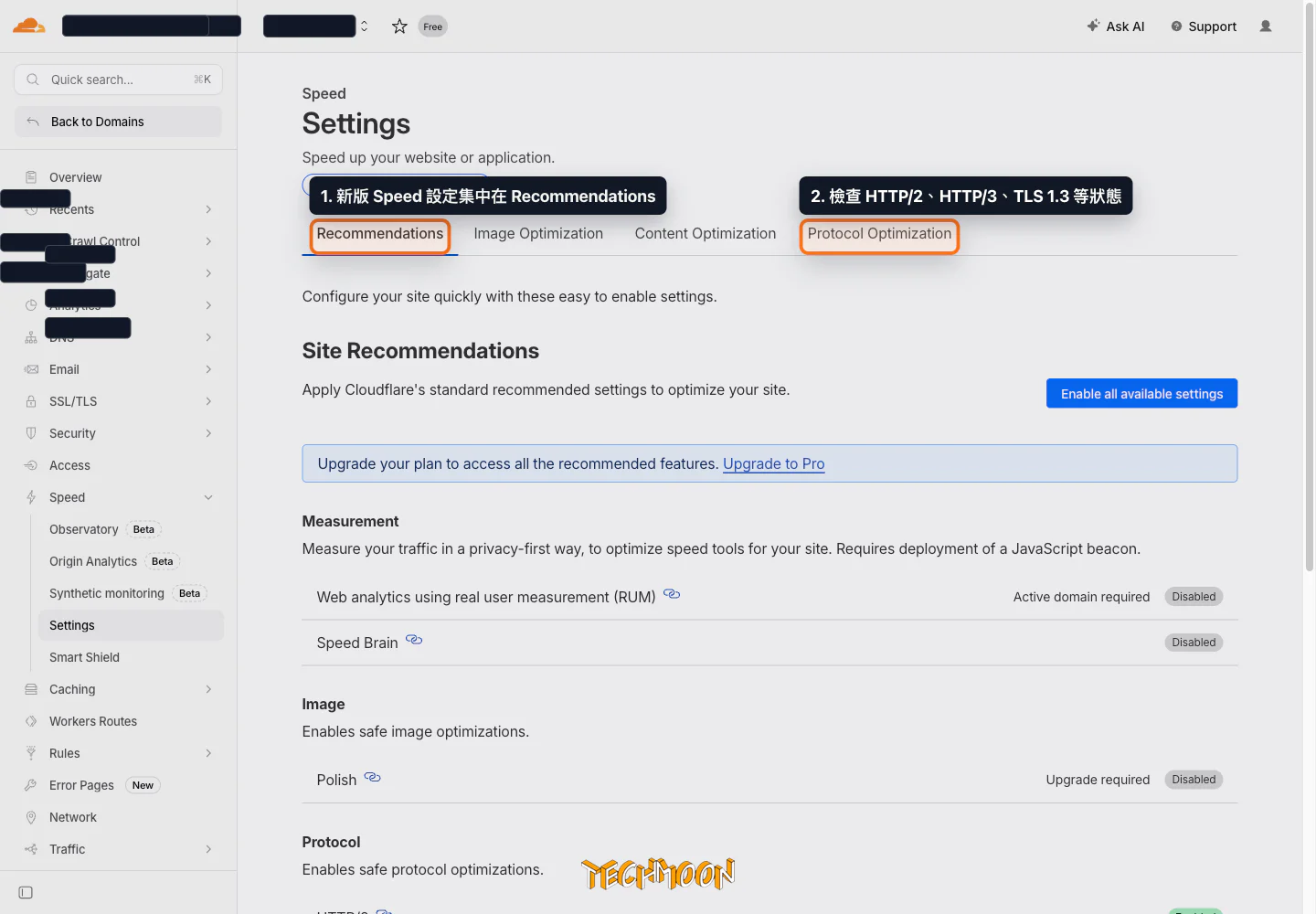1316x914 pixels.
Task: Click the Back to Domains button
Action: [x=118, y=122]
